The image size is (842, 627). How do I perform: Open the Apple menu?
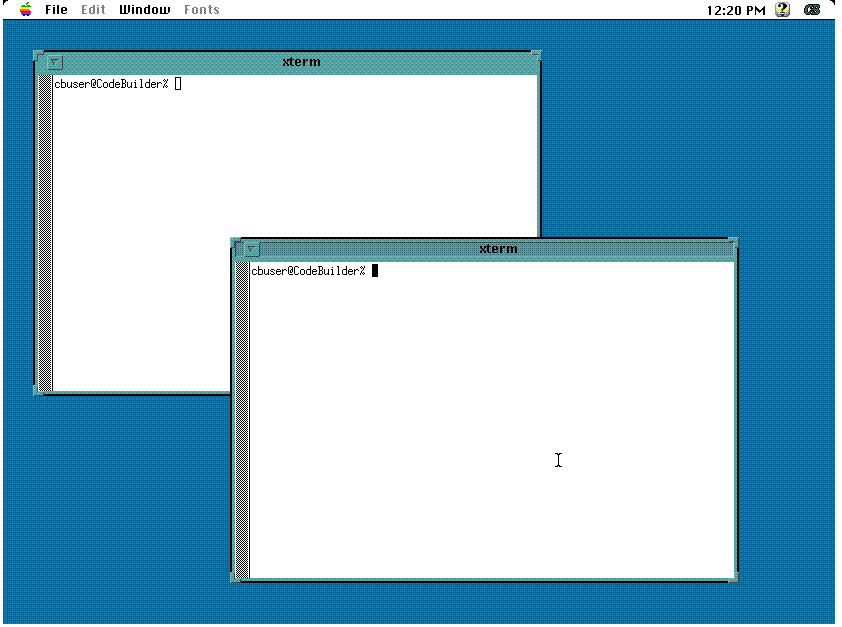[25, 10]
